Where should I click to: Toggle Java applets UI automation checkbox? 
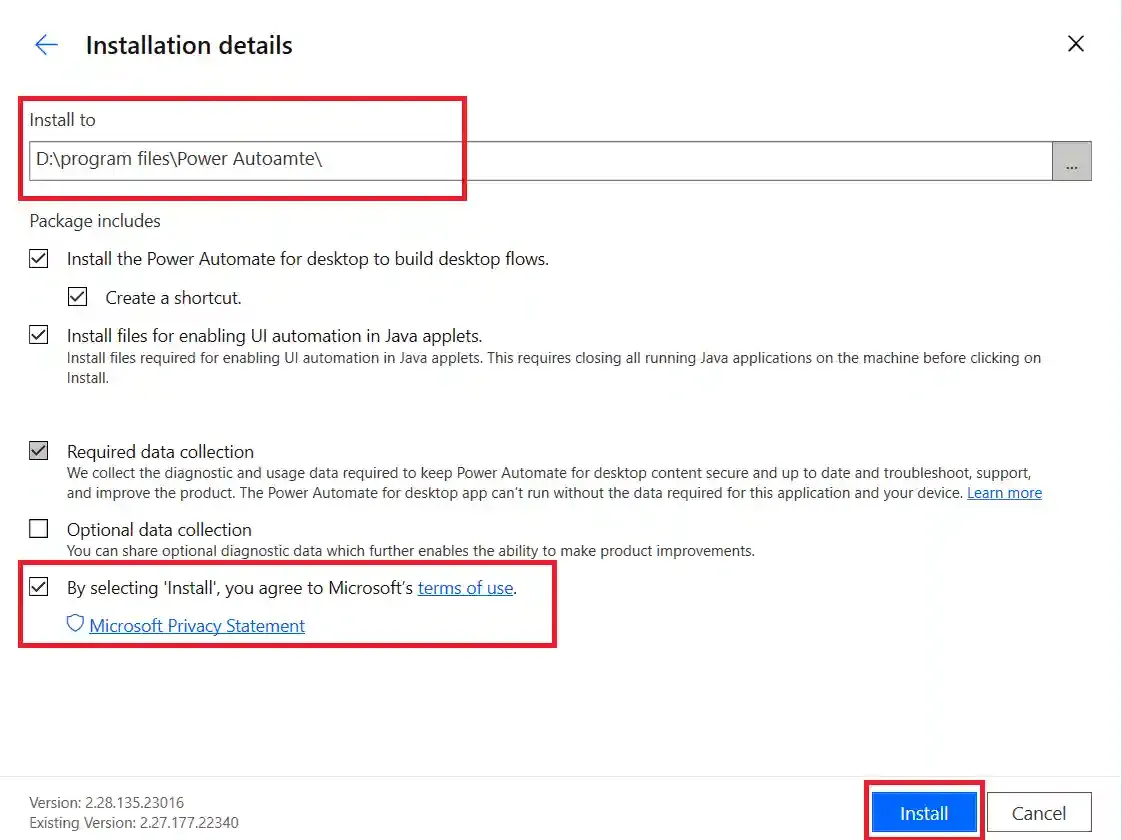(x=39, y=335)
